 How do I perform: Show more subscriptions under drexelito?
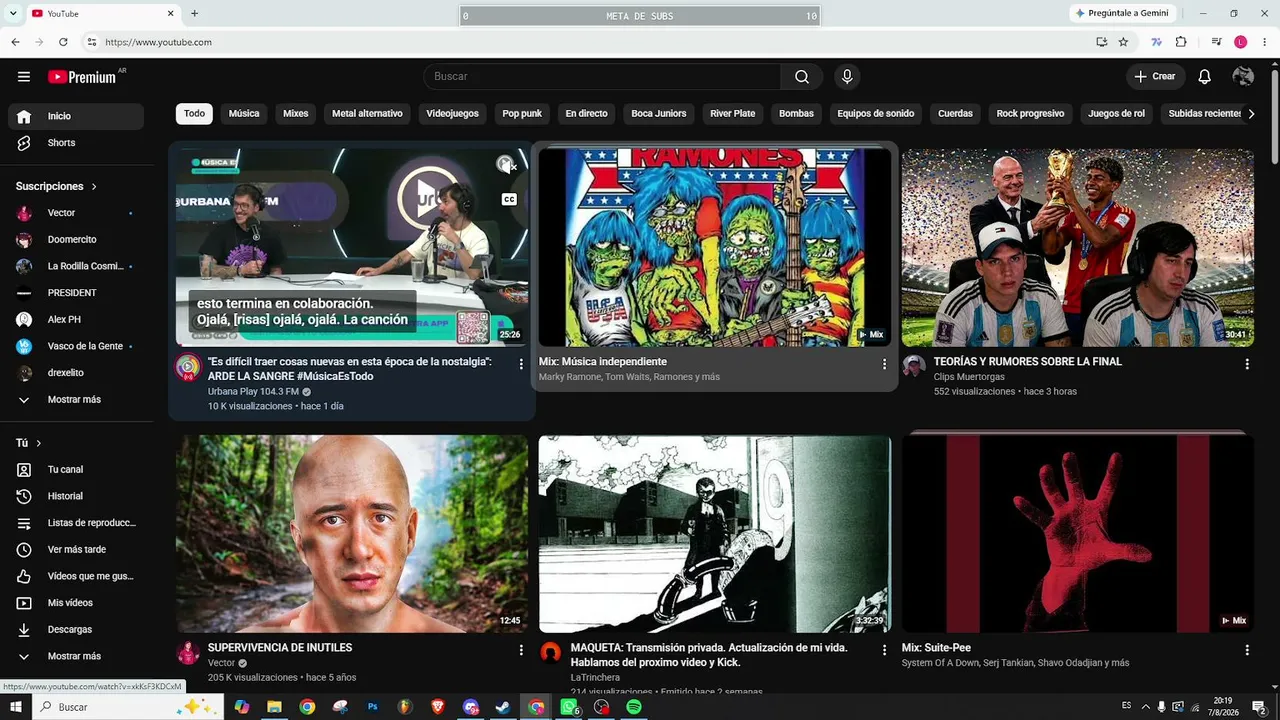coord(74,400)
